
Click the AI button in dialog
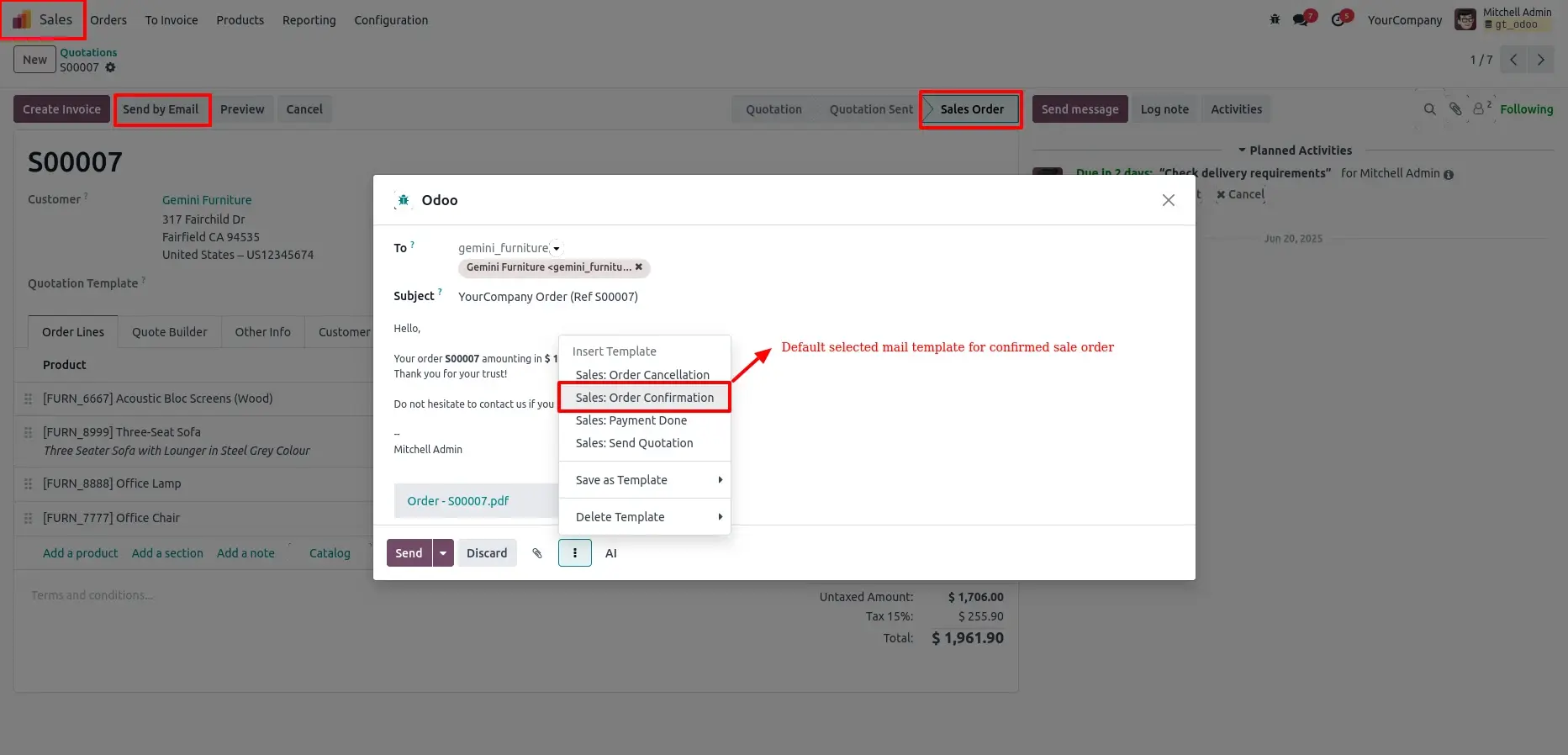[611, 553]
